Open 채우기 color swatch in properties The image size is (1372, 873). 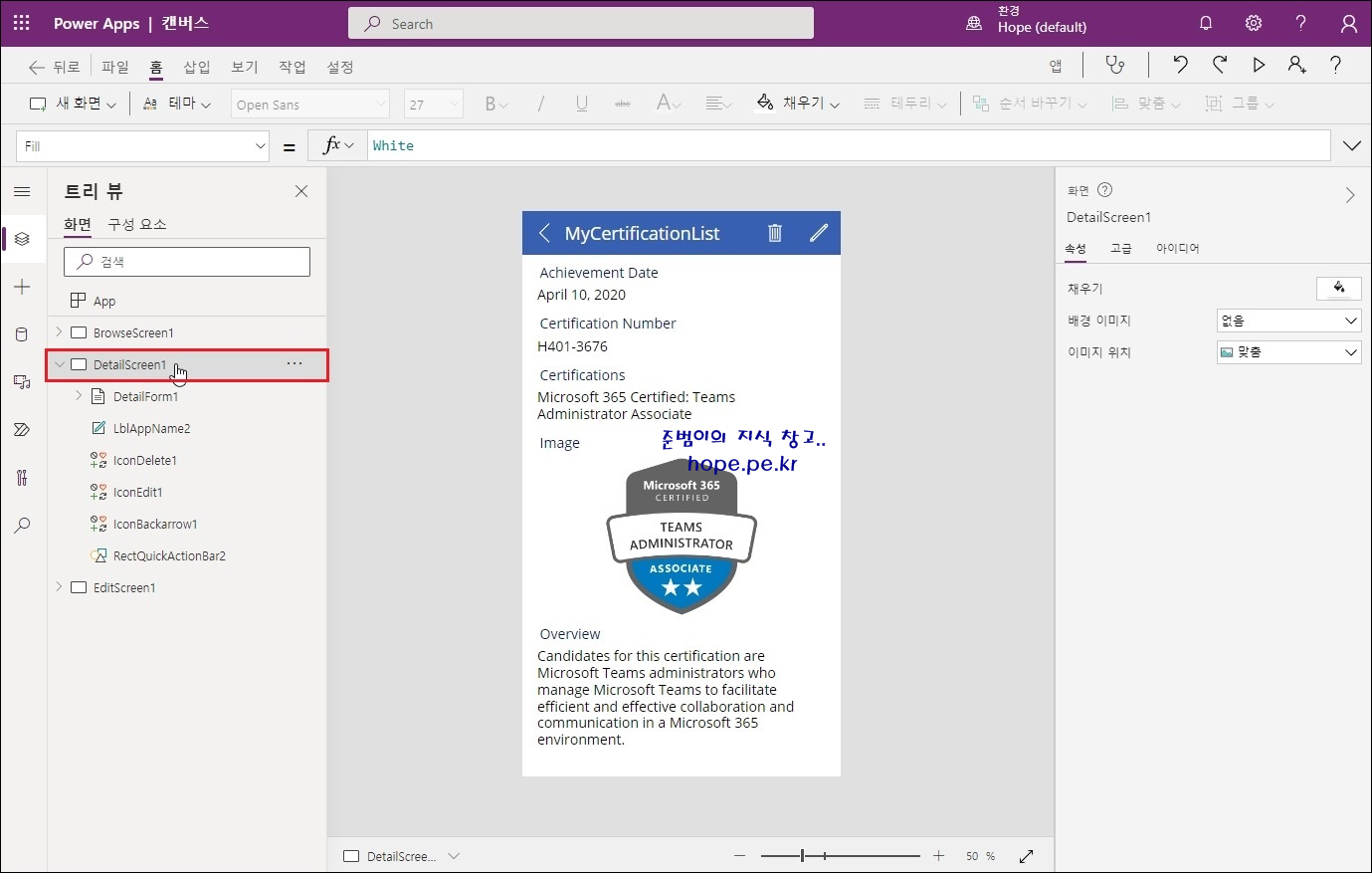coord(1338,288)
